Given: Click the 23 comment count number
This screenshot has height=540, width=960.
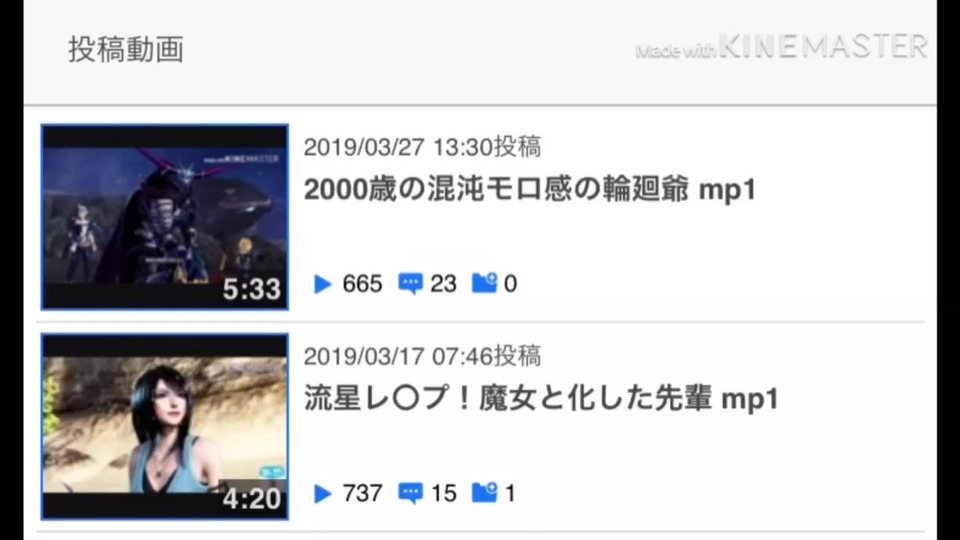Looking at the screenshot, I should pyautogui.click(x=443, y=284).
